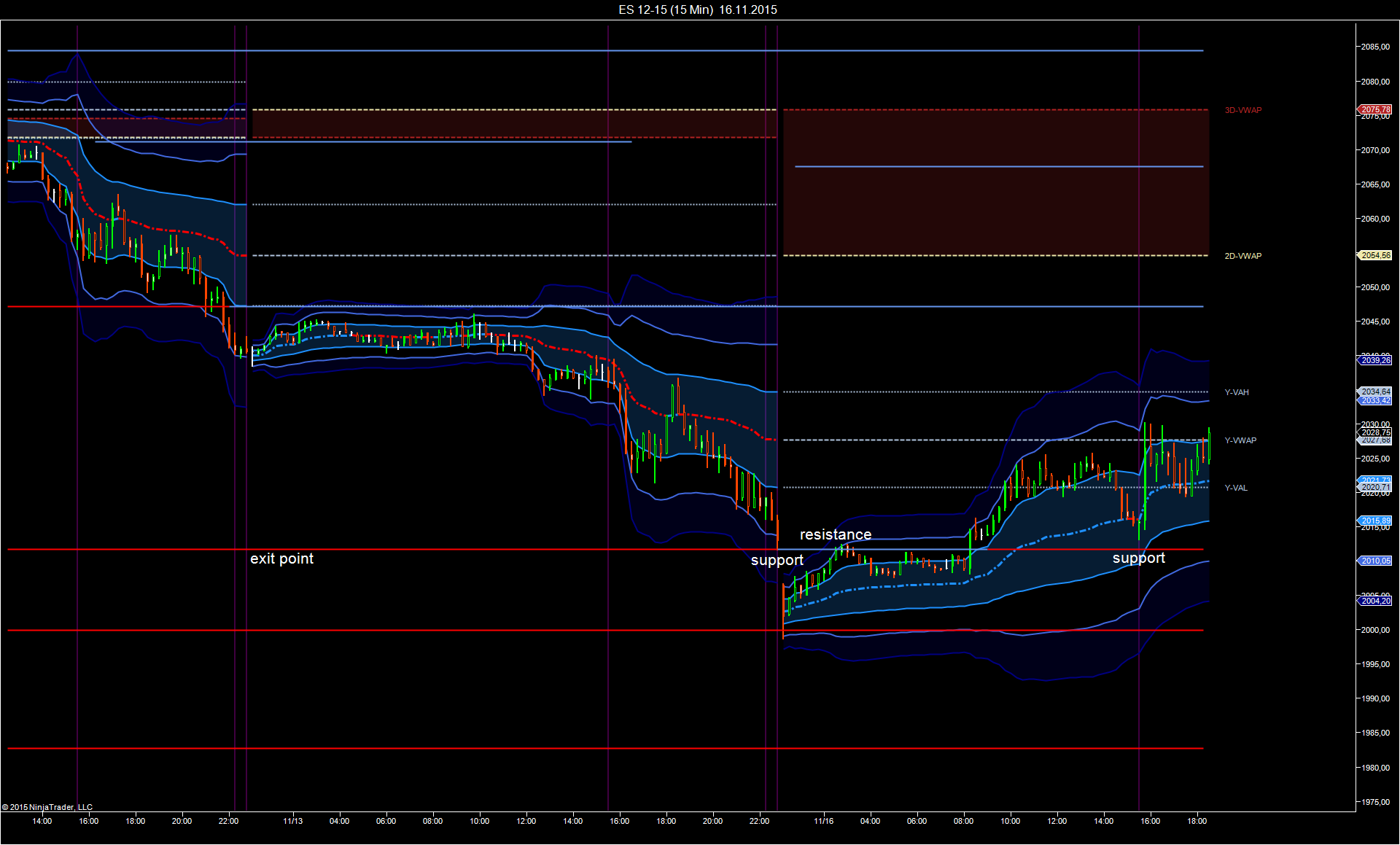Click the 2085,00 price axis label
Screen dimensions: 1400x845
click(x=1375, y=47)
